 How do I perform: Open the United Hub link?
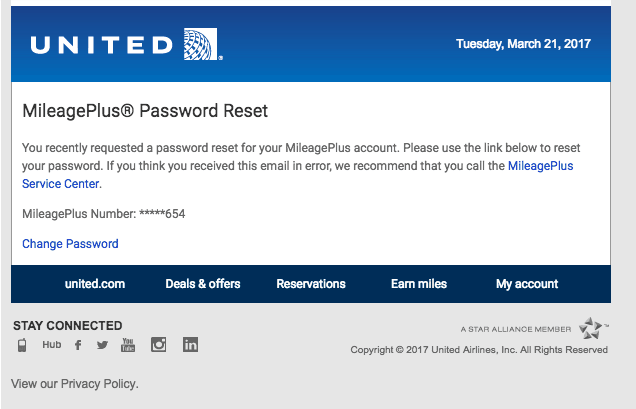pos(52,344)
